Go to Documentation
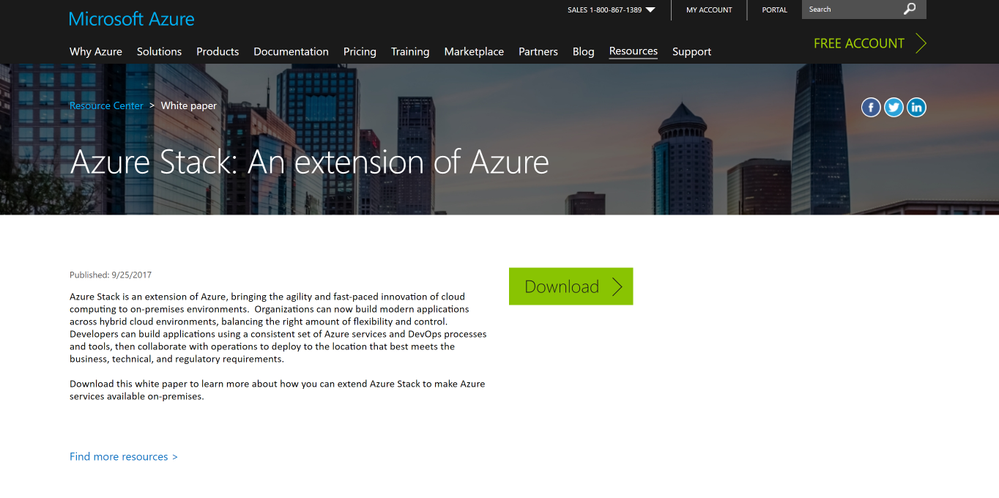This screenshot has width=999, height=498. (291, 52)
